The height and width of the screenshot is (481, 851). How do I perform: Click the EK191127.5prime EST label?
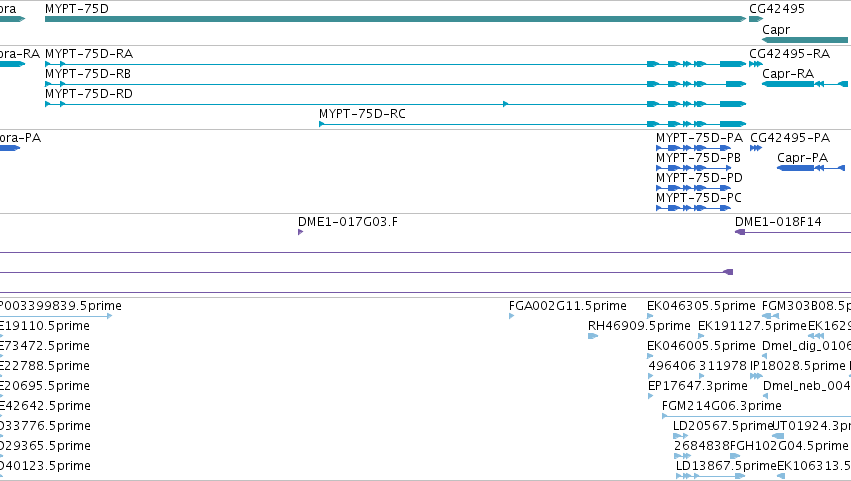[x=752, y=326]
